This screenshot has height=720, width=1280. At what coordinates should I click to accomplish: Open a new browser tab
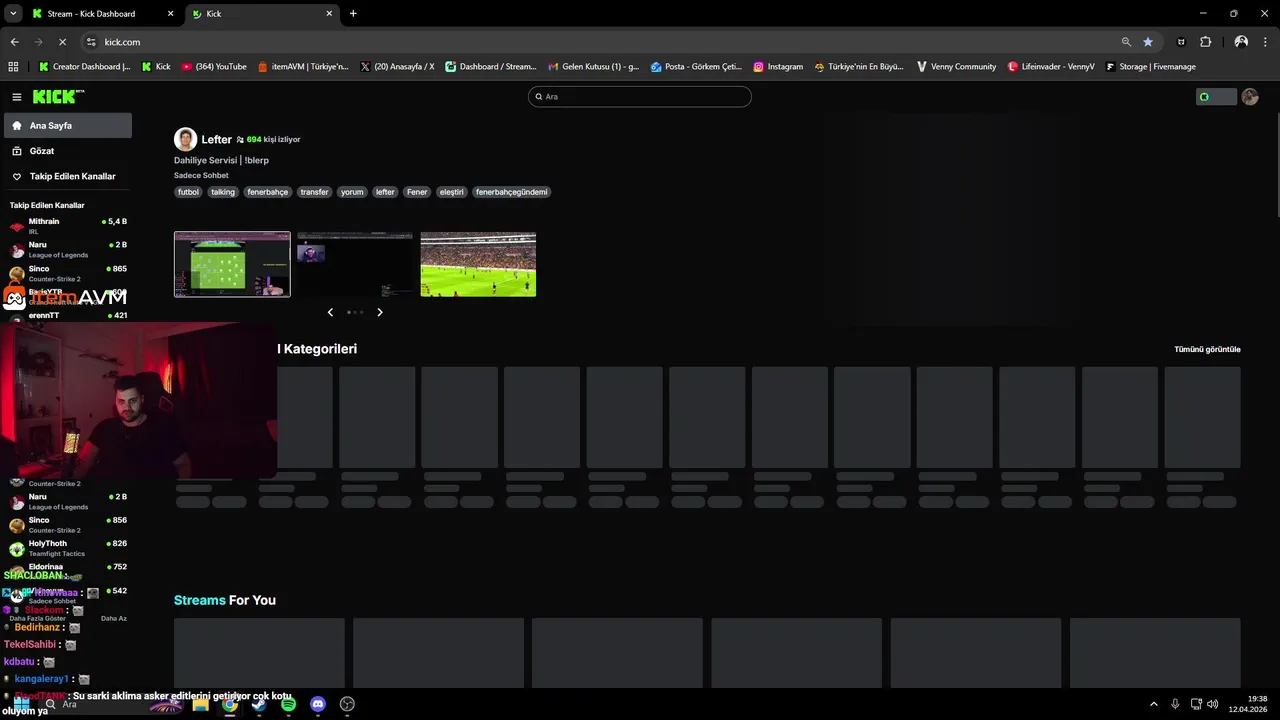point(353,14)
